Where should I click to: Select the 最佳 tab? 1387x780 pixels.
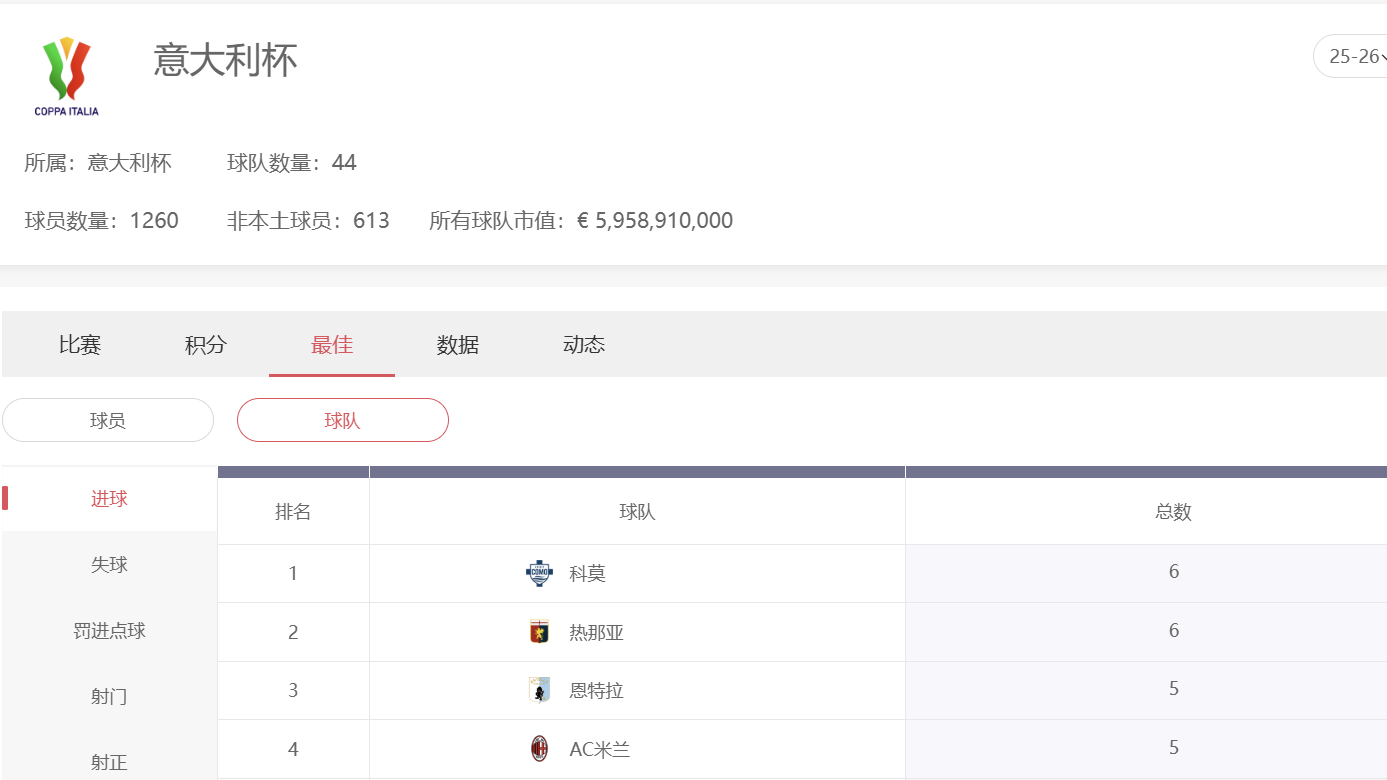pos(332,345)
